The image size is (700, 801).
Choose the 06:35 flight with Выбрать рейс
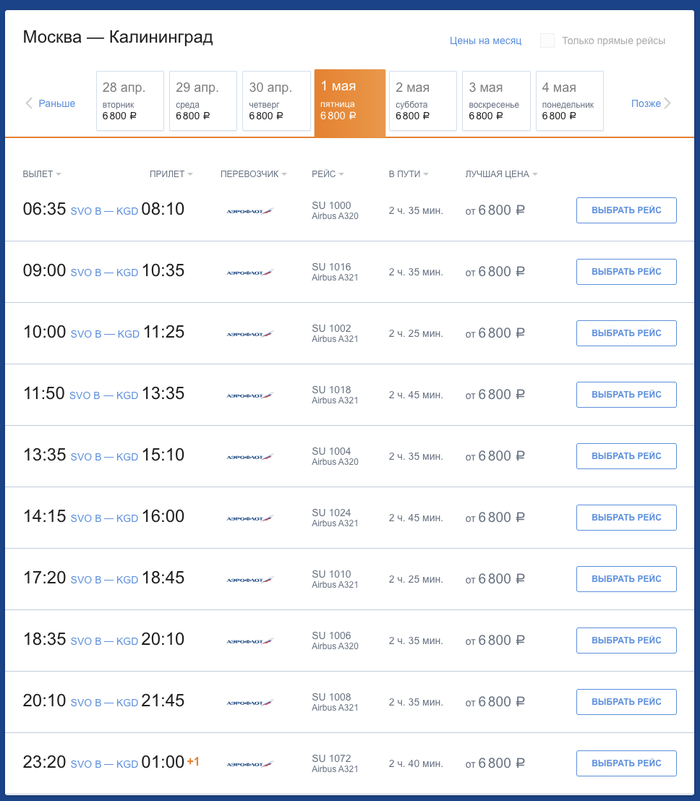tap(626, 211)
